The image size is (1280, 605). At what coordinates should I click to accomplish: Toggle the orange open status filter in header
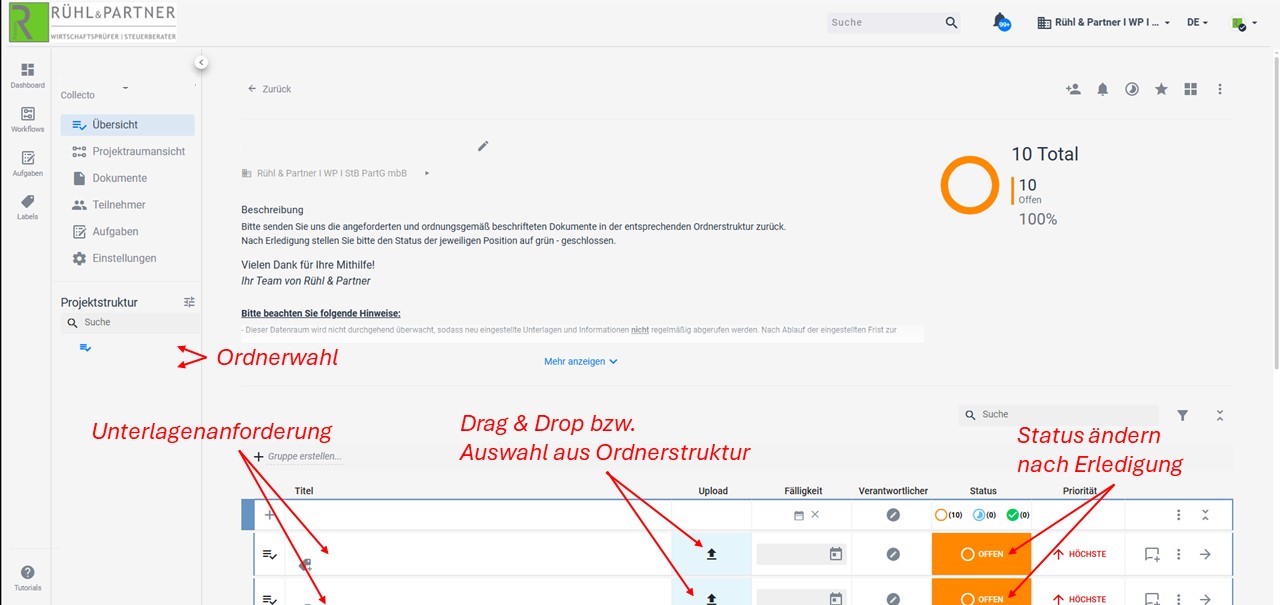point(947,515)
